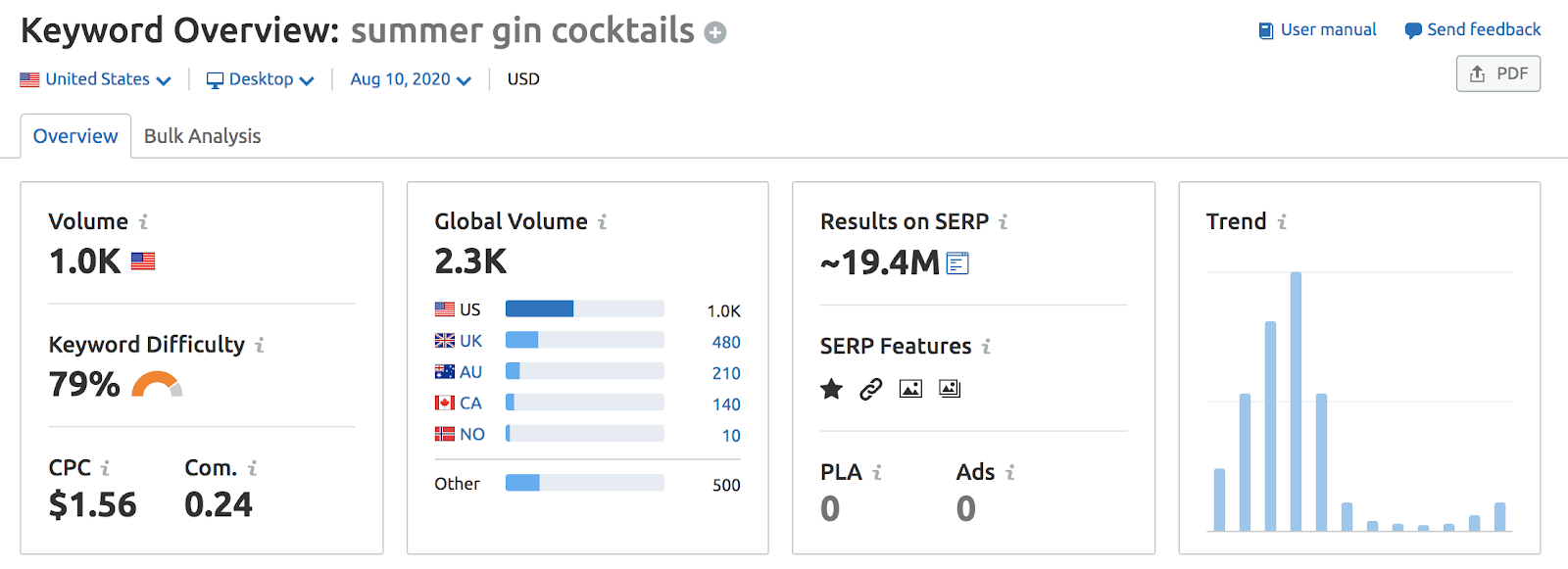Switch to the Bulk Analysis tab

[202, 136]
